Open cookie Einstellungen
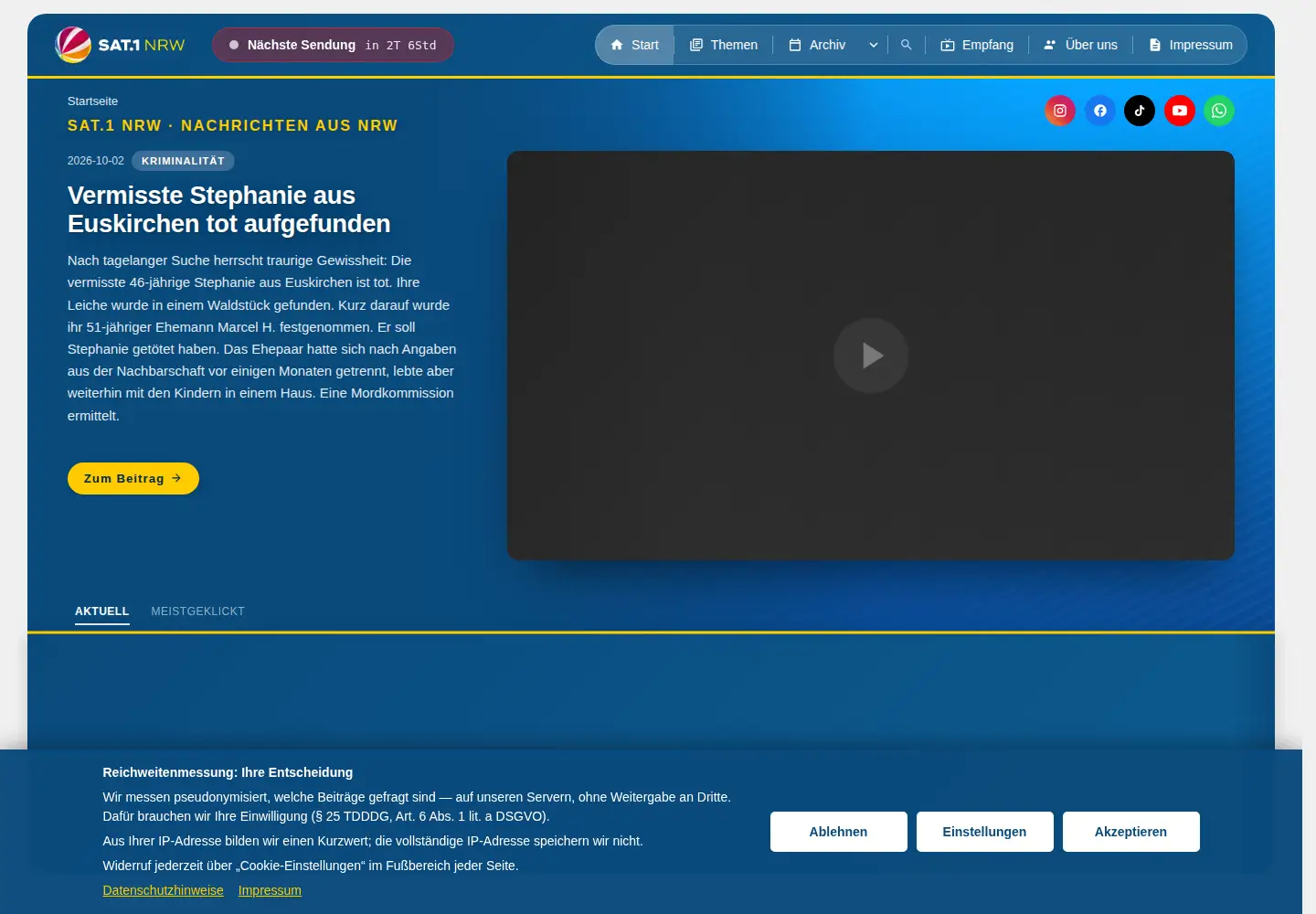 [985, 832]
